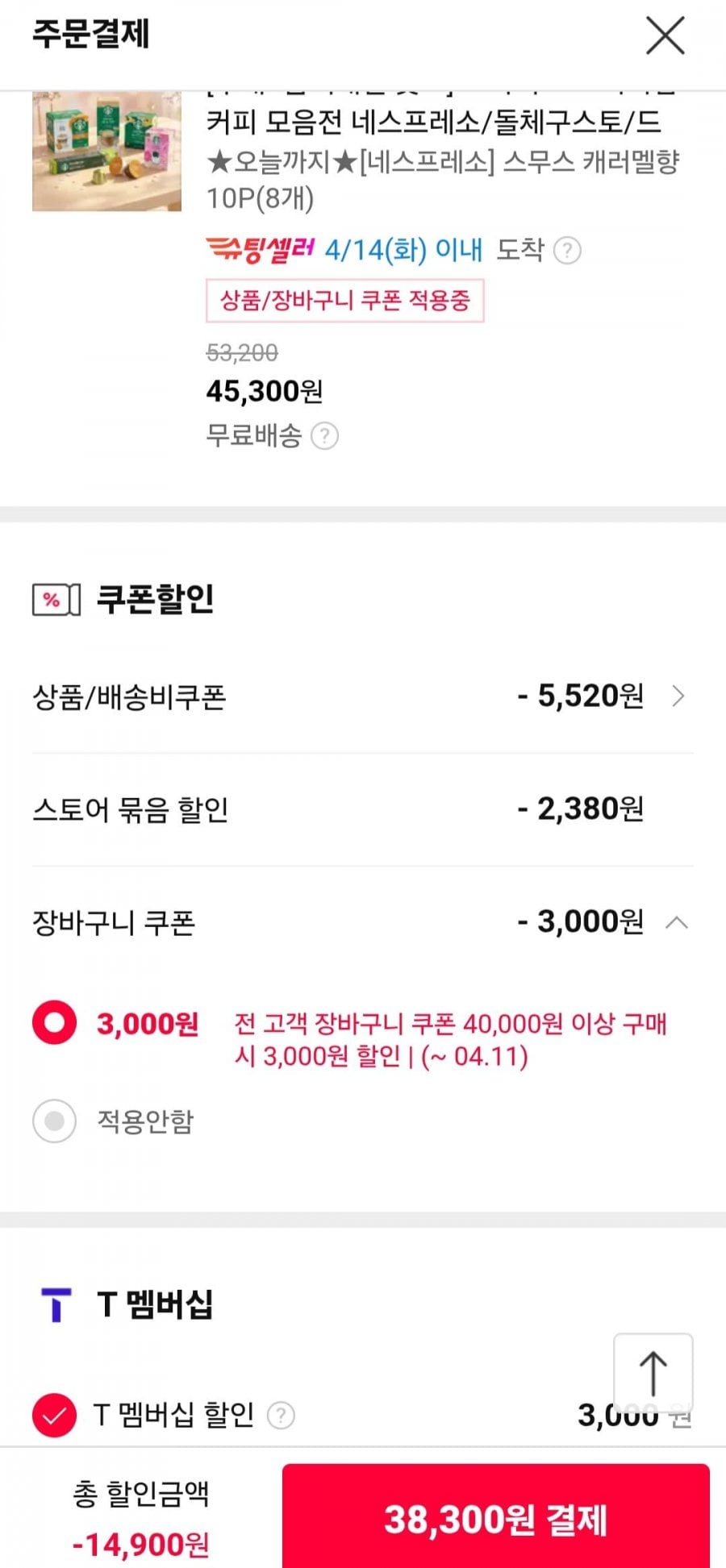
Task: Close the 주문결제 order page
Action: pos(665,35)
